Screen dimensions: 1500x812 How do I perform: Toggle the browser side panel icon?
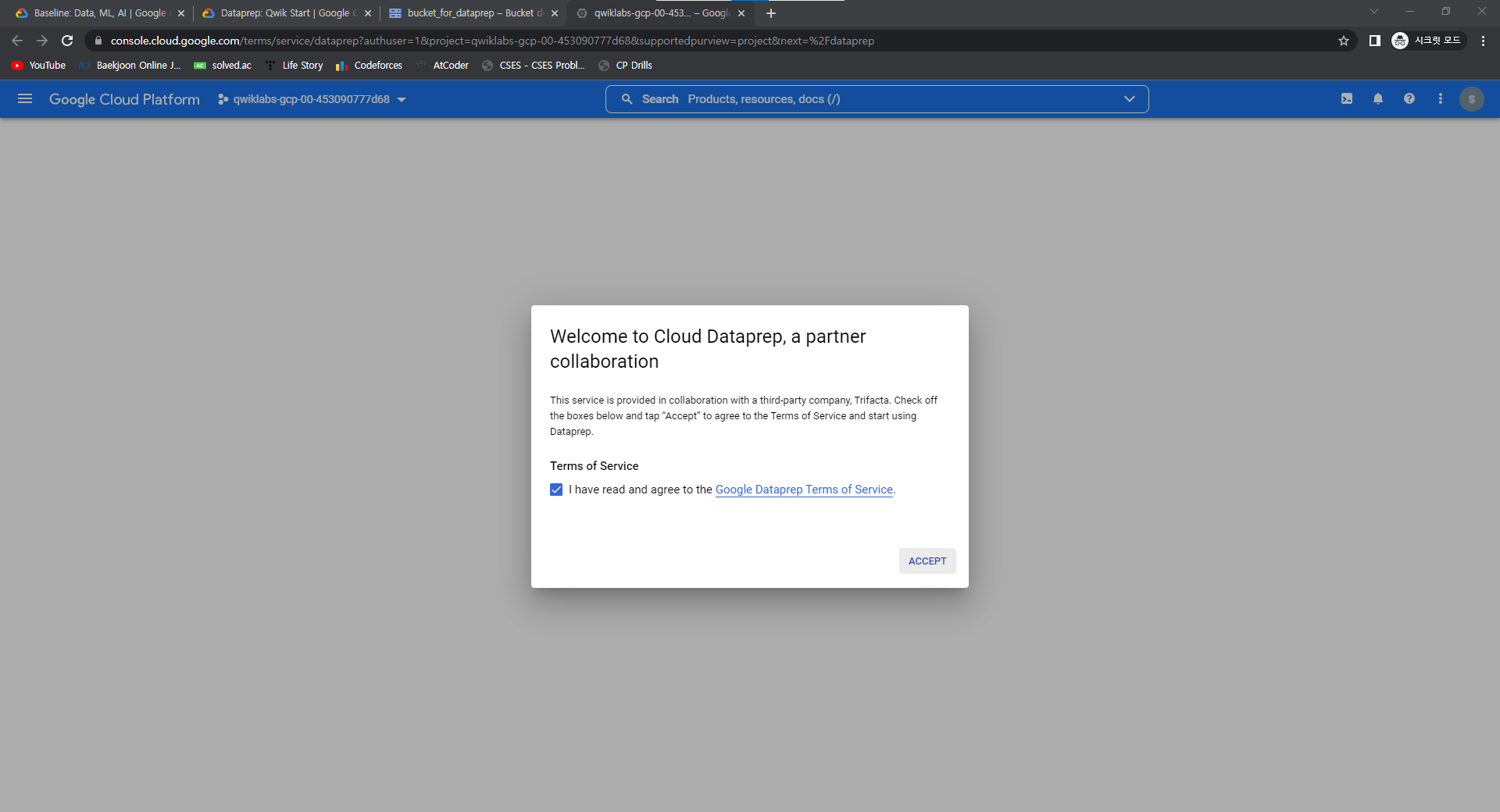tap(1375, 41)
